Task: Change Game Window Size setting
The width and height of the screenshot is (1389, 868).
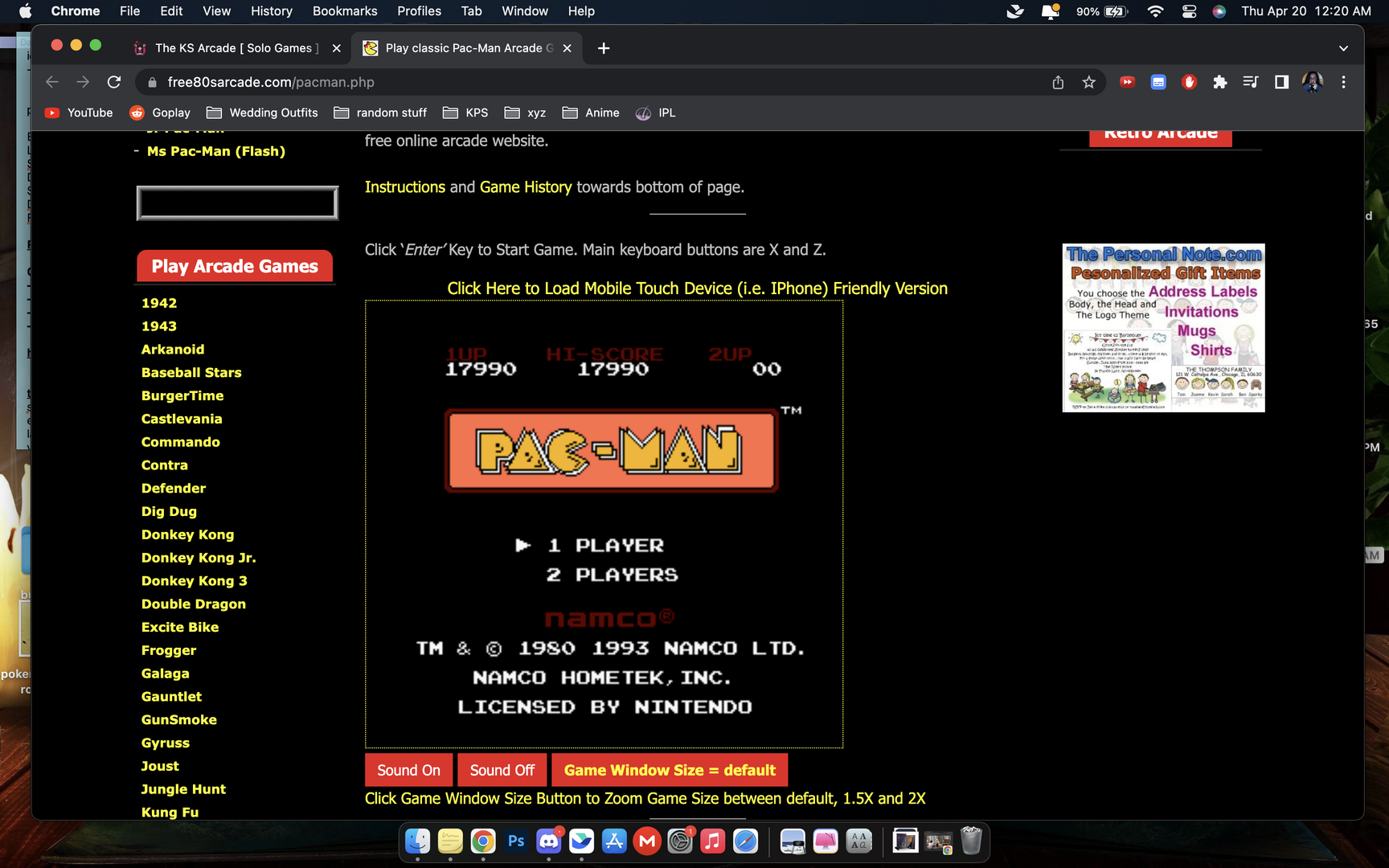Action: click(x=670, y=770)
